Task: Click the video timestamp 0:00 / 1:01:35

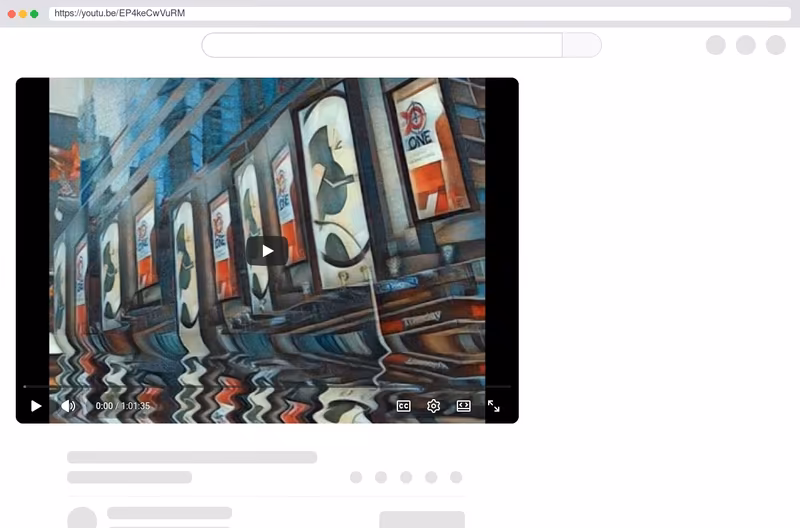Action: 123,406
